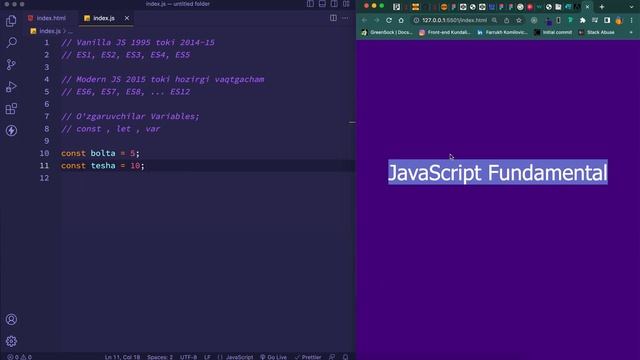Click the zoom magnifier in the address bar
Image resolution: width=640 pixels, height=360 pixels.
tap(494, 20)
